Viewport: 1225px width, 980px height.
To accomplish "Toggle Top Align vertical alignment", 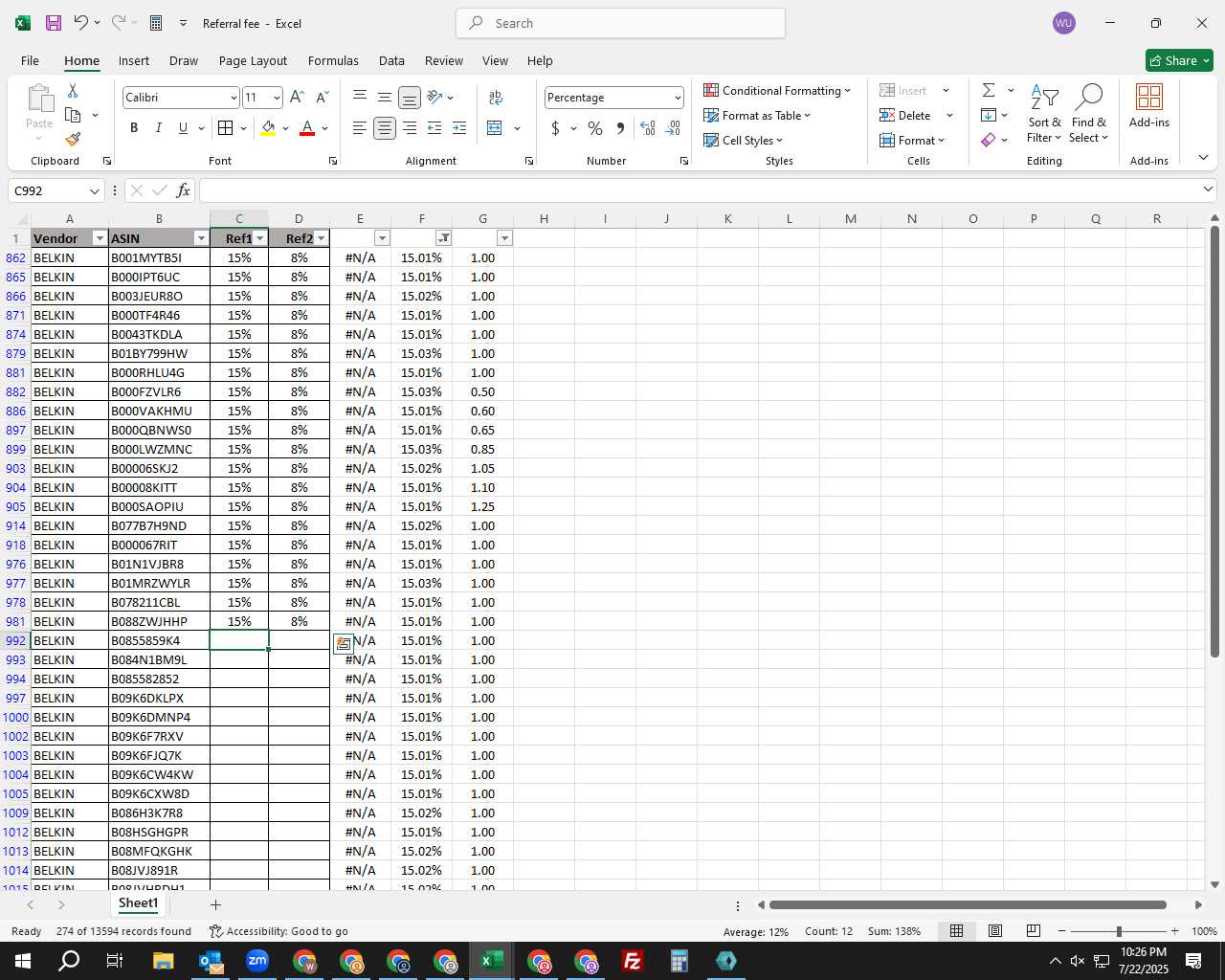I will (x=359, y=97).
